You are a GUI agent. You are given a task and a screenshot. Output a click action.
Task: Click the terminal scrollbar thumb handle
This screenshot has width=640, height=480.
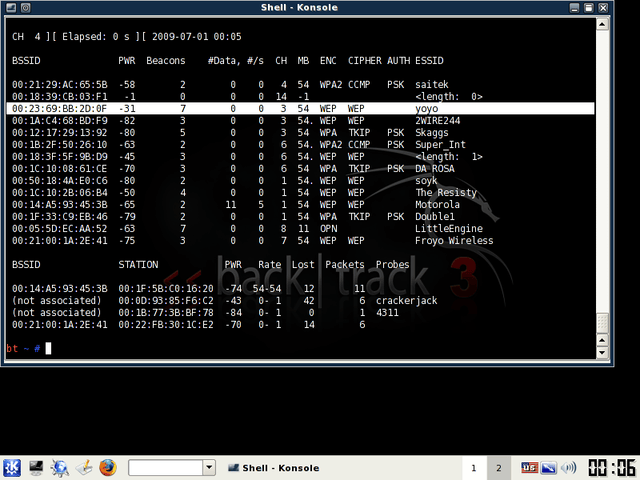[602, 323]
